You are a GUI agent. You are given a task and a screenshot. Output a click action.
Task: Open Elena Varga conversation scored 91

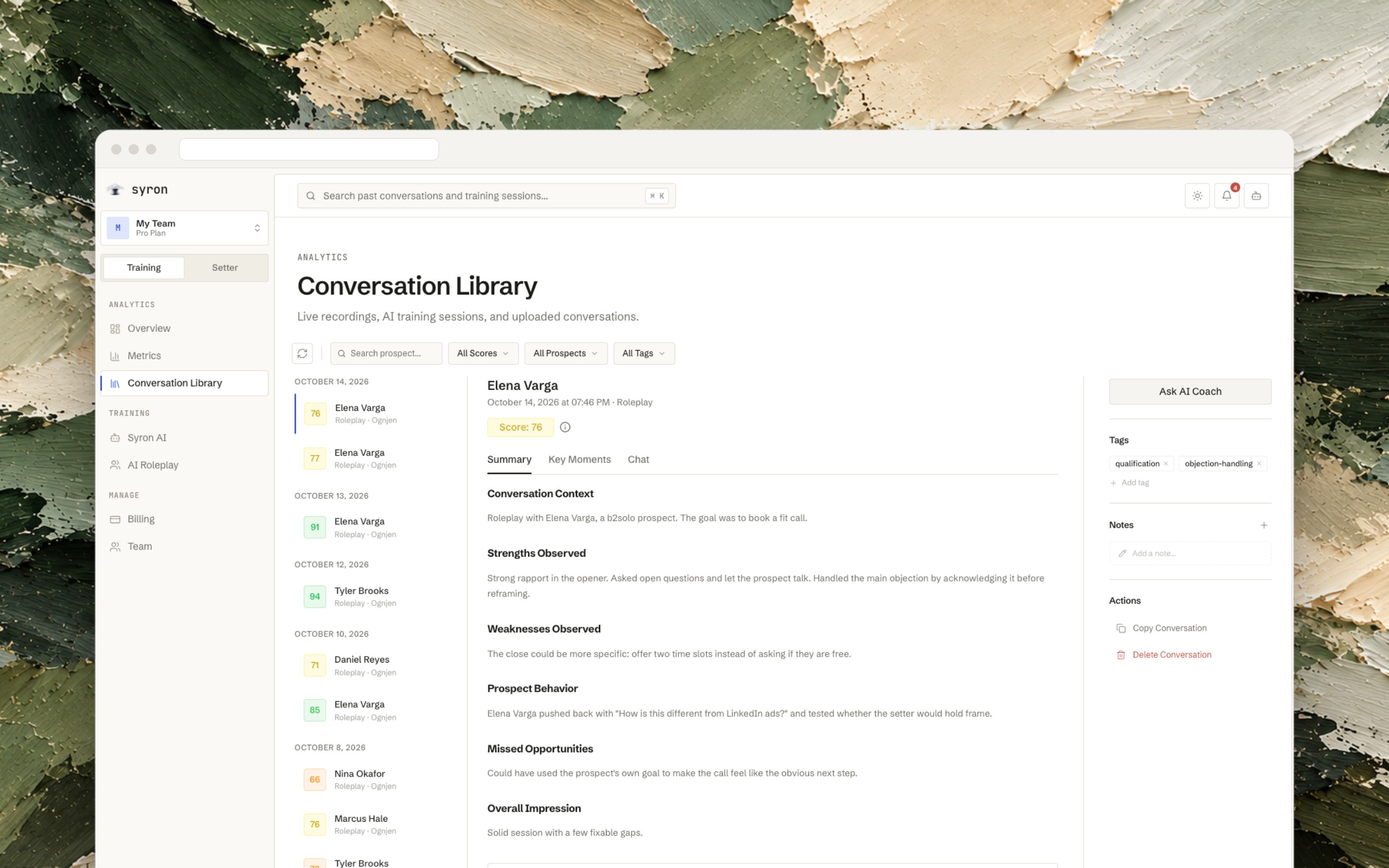tap(377, 527)
